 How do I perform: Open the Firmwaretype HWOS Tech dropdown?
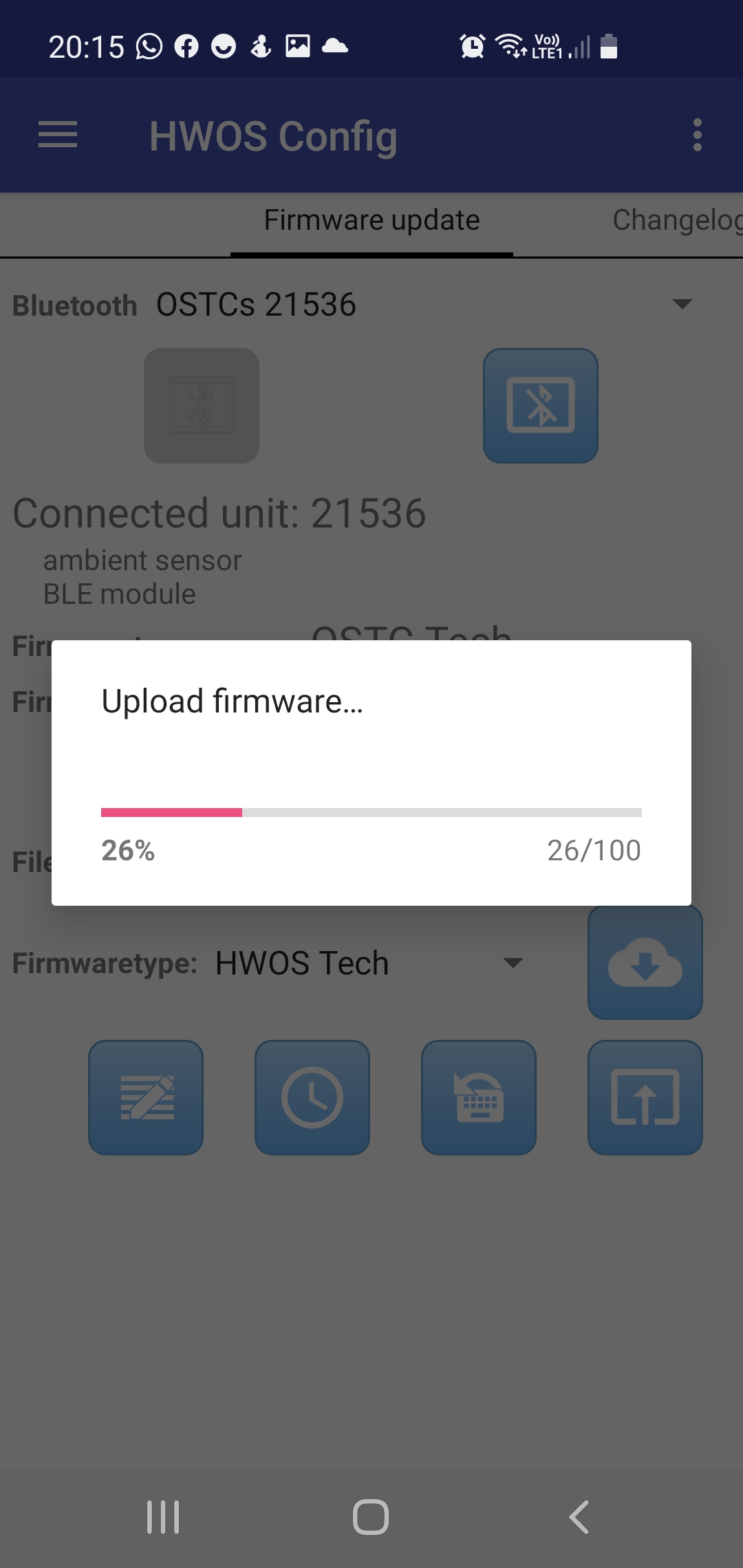(x=369, y=963)
